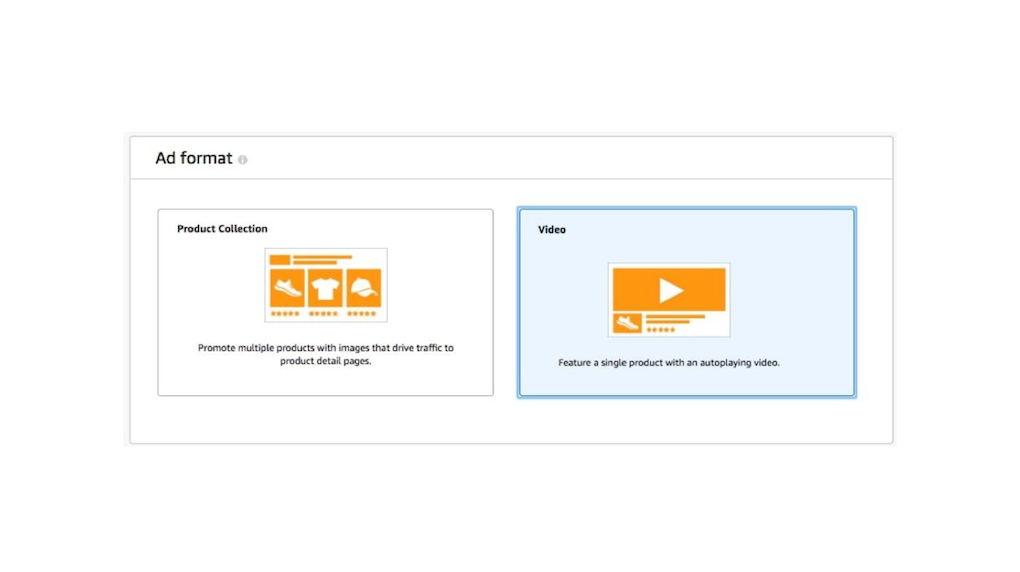The height and width of the screenshot is (572, 1020).
Task: Click the small orange logo block above sneaker
Action: click(x=280, y=259)
